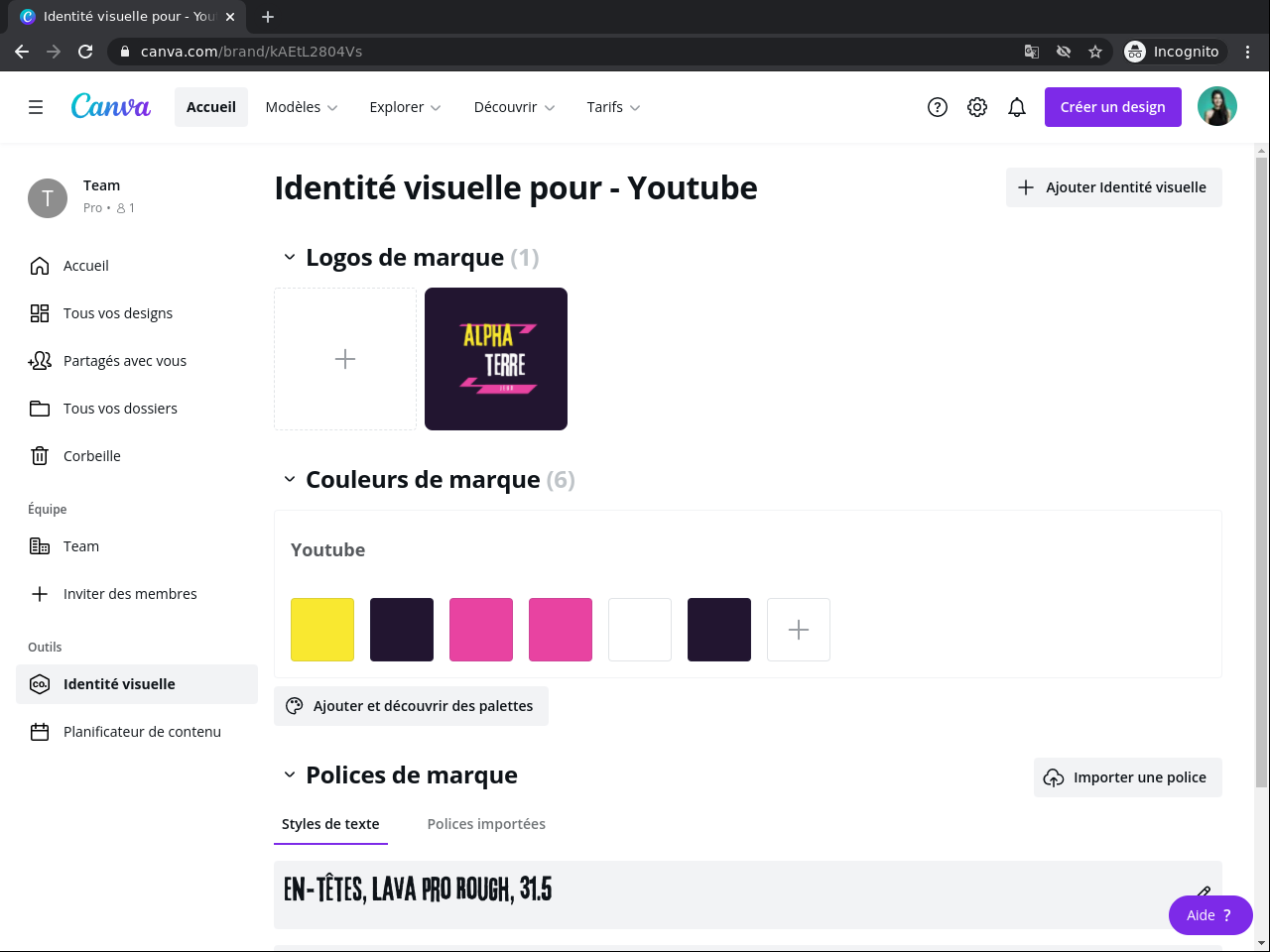Expand the Tarifs dropdown
1270x952 pixels.
click(x=614, y=107)
